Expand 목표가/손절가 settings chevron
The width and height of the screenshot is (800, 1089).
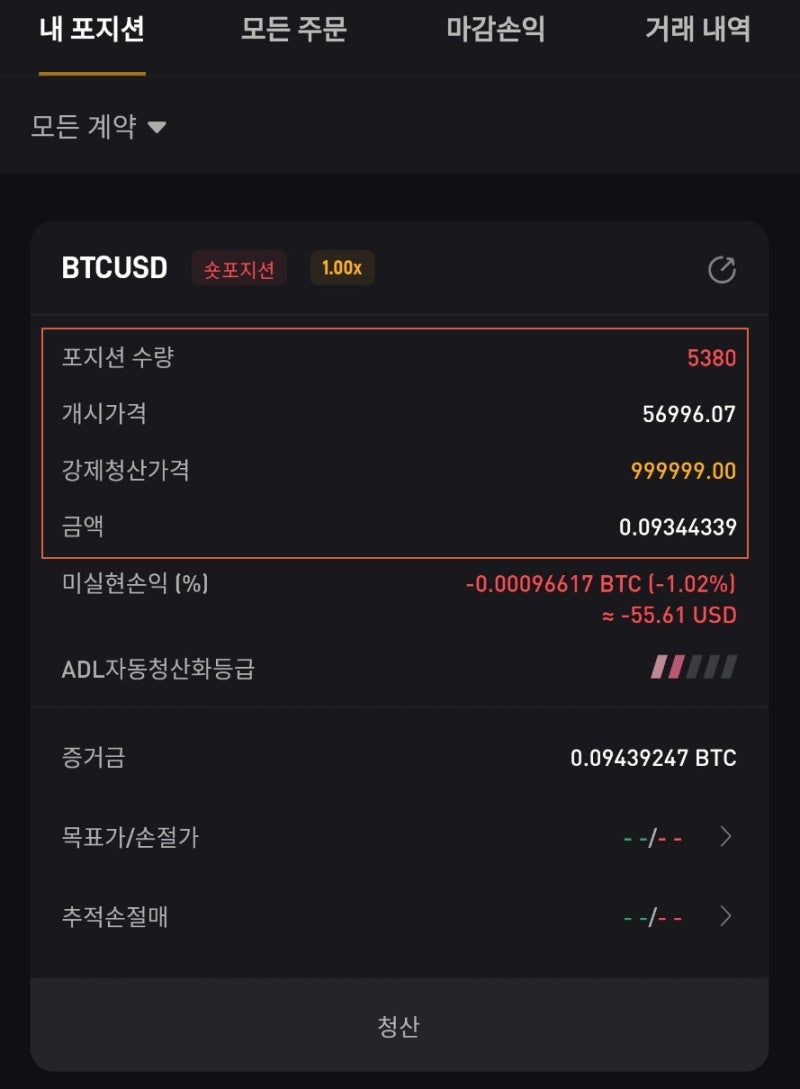click(727, 837)
